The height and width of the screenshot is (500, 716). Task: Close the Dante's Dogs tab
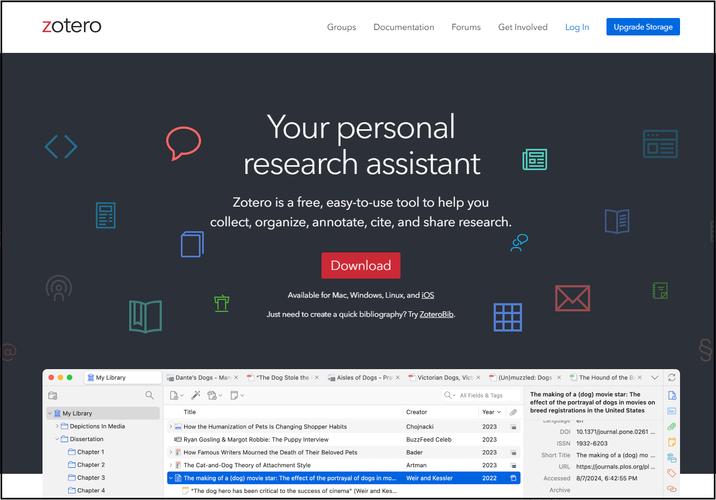pos(236,378)
